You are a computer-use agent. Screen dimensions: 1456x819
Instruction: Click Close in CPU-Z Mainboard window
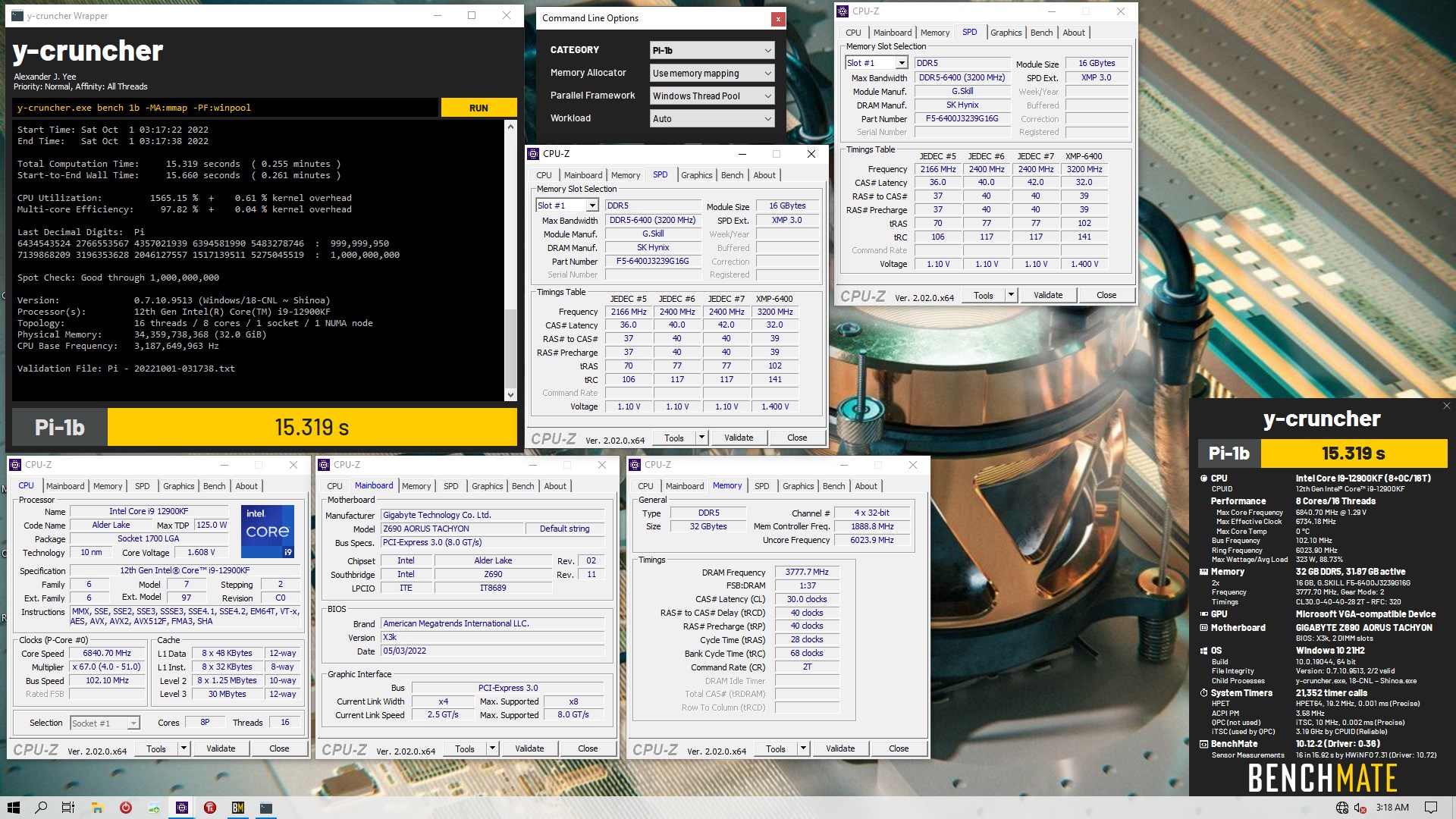coord(588,748)
